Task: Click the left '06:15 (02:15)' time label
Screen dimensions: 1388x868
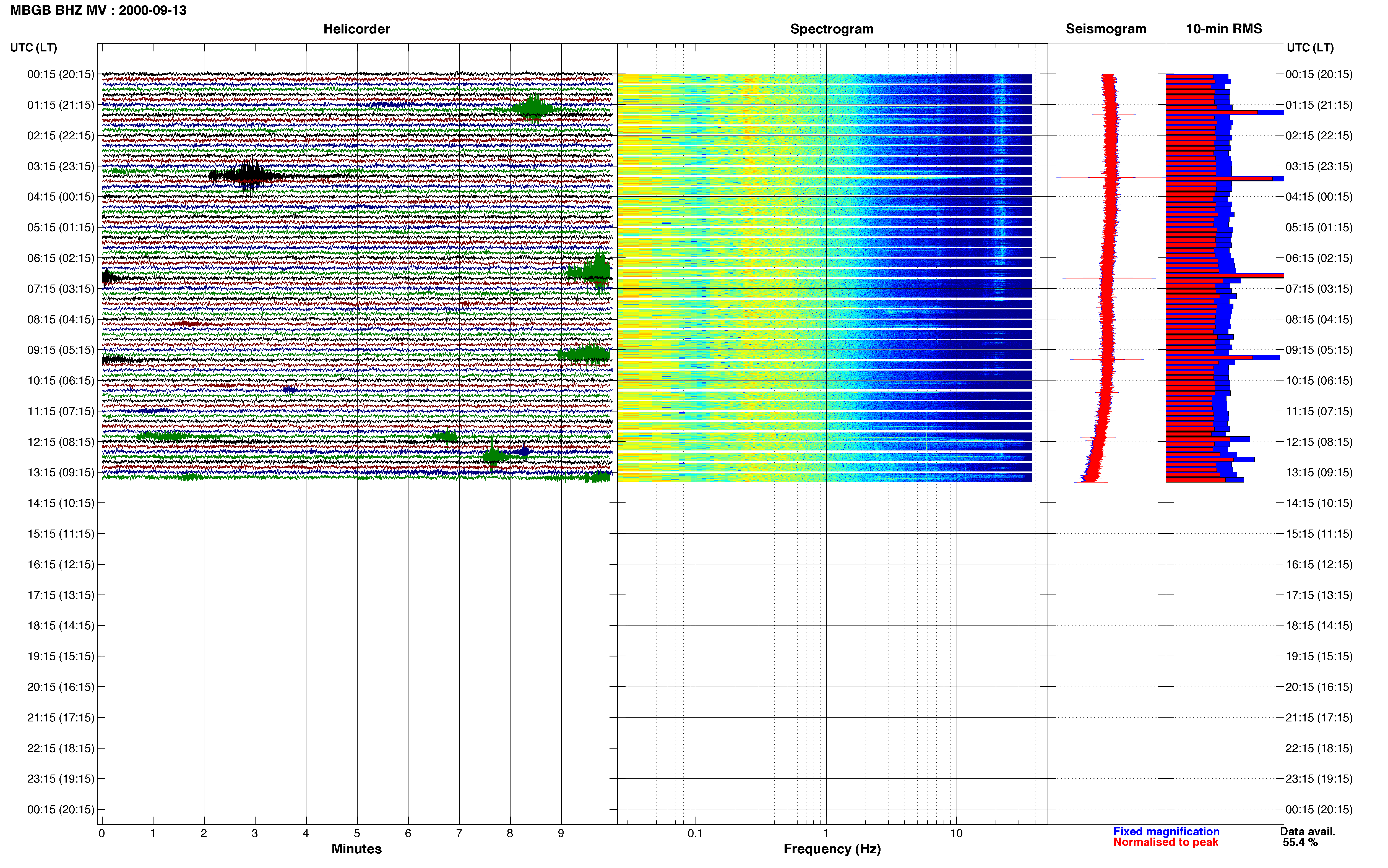Action: click(x=61, y=258)
